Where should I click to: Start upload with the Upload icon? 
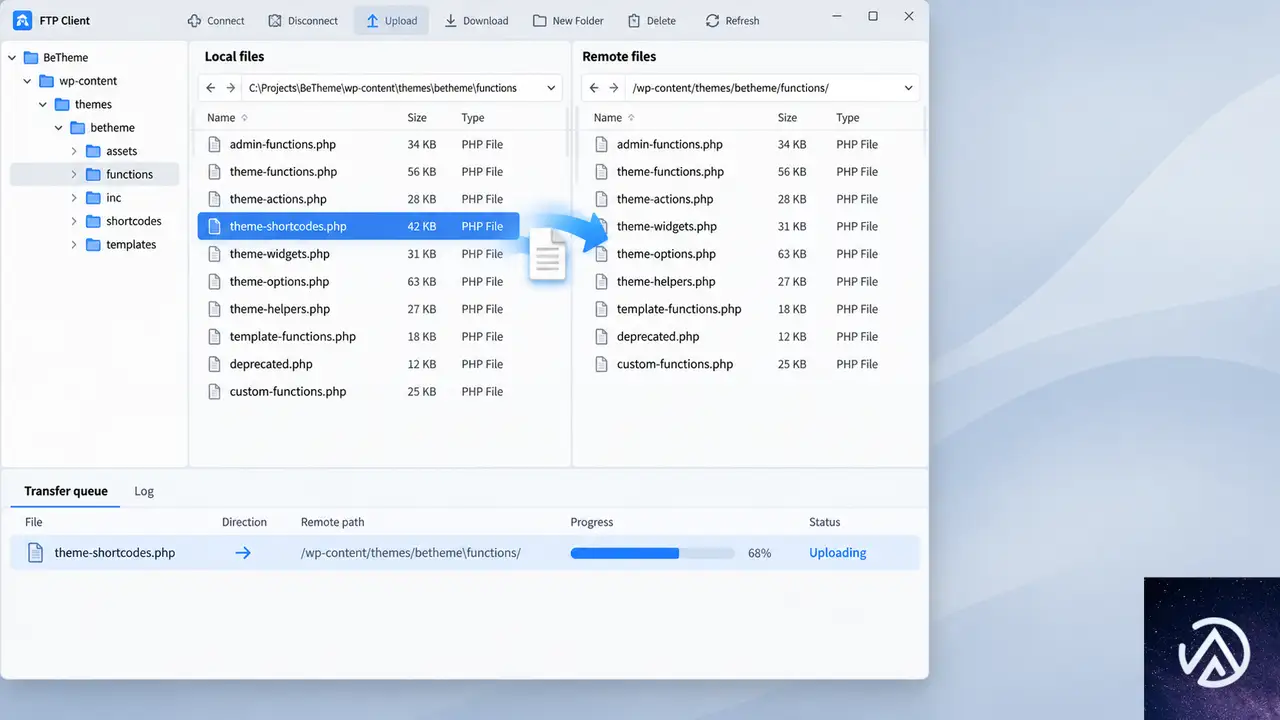[372, 21]
